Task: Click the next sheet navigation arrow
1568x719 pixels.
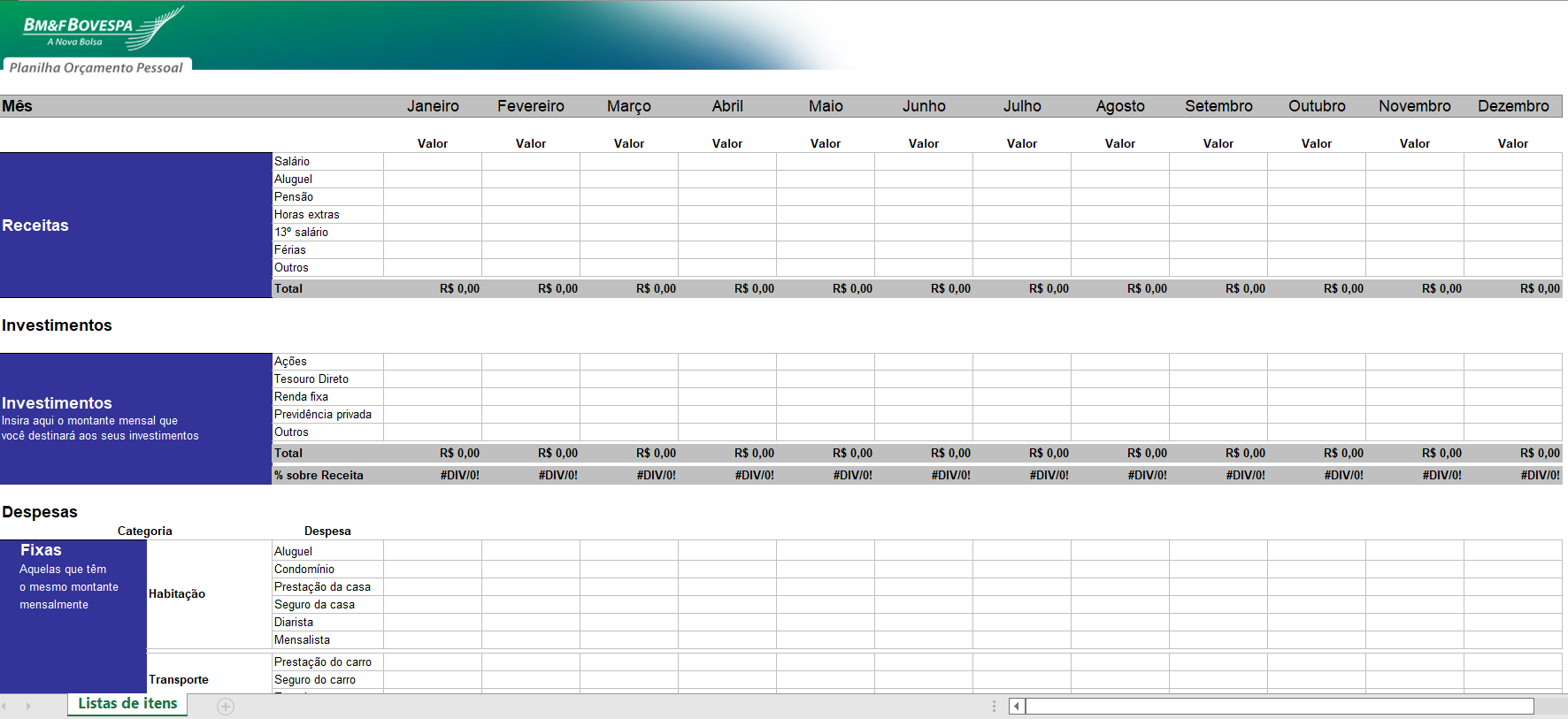Action: coord(28,707)
